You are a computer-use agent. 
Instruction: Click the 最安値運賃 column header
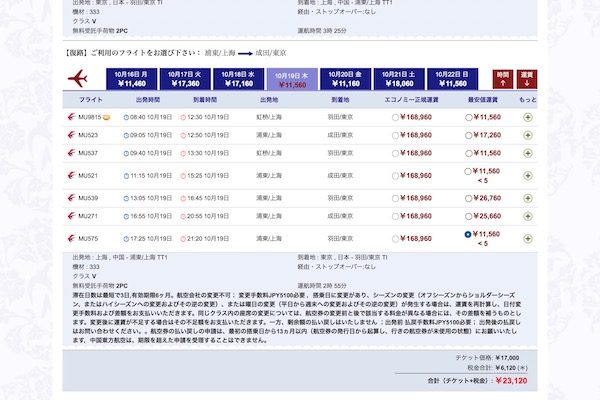(483, 100)
